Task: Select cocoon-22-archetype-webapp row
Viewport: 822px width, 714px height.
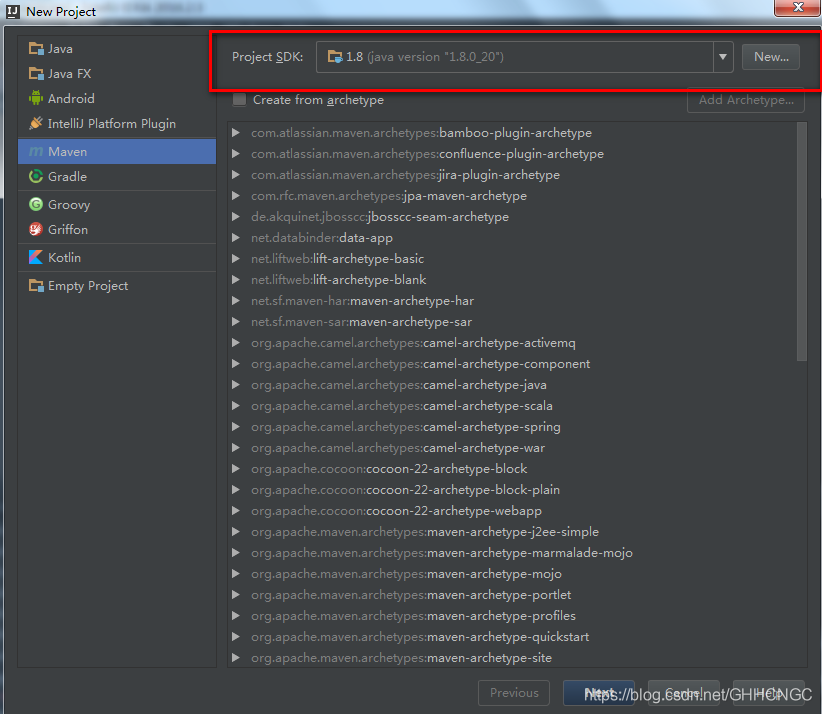Action: point(512,510)
